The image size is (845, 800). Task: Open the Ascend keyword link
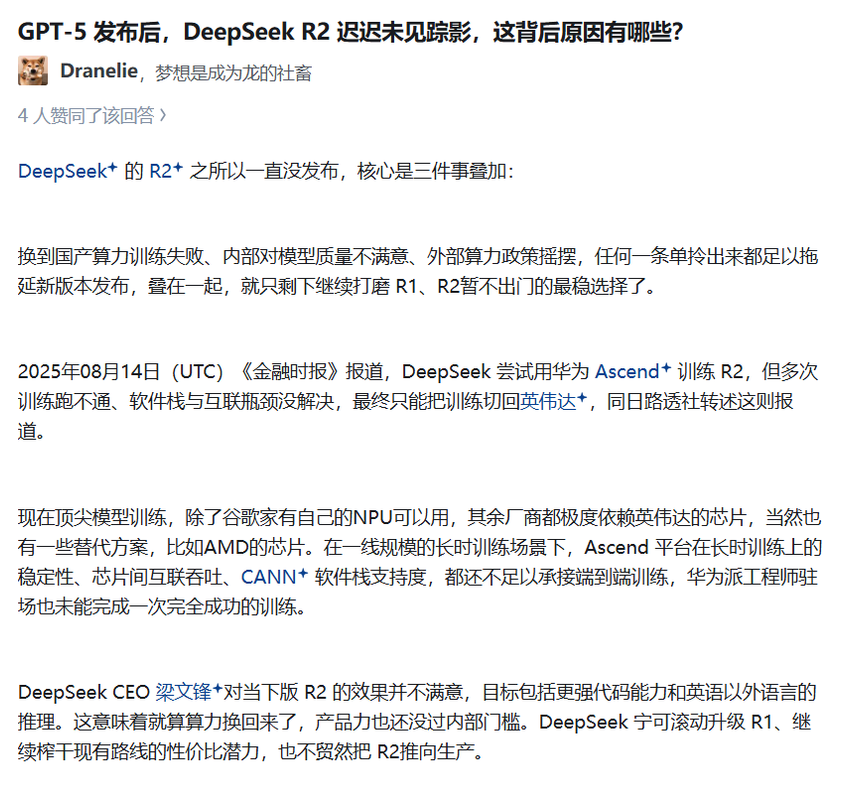point(633,371)
